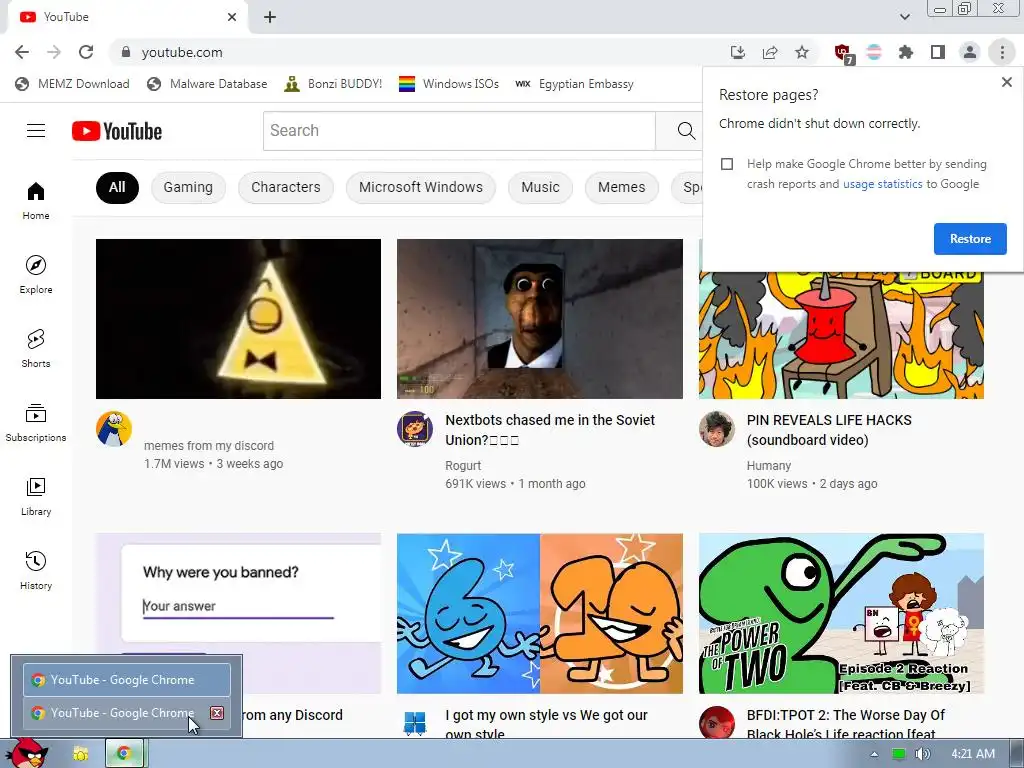The image size is (1024, 768).
Task: Open the Rogurt channel name
Action: 463,466
